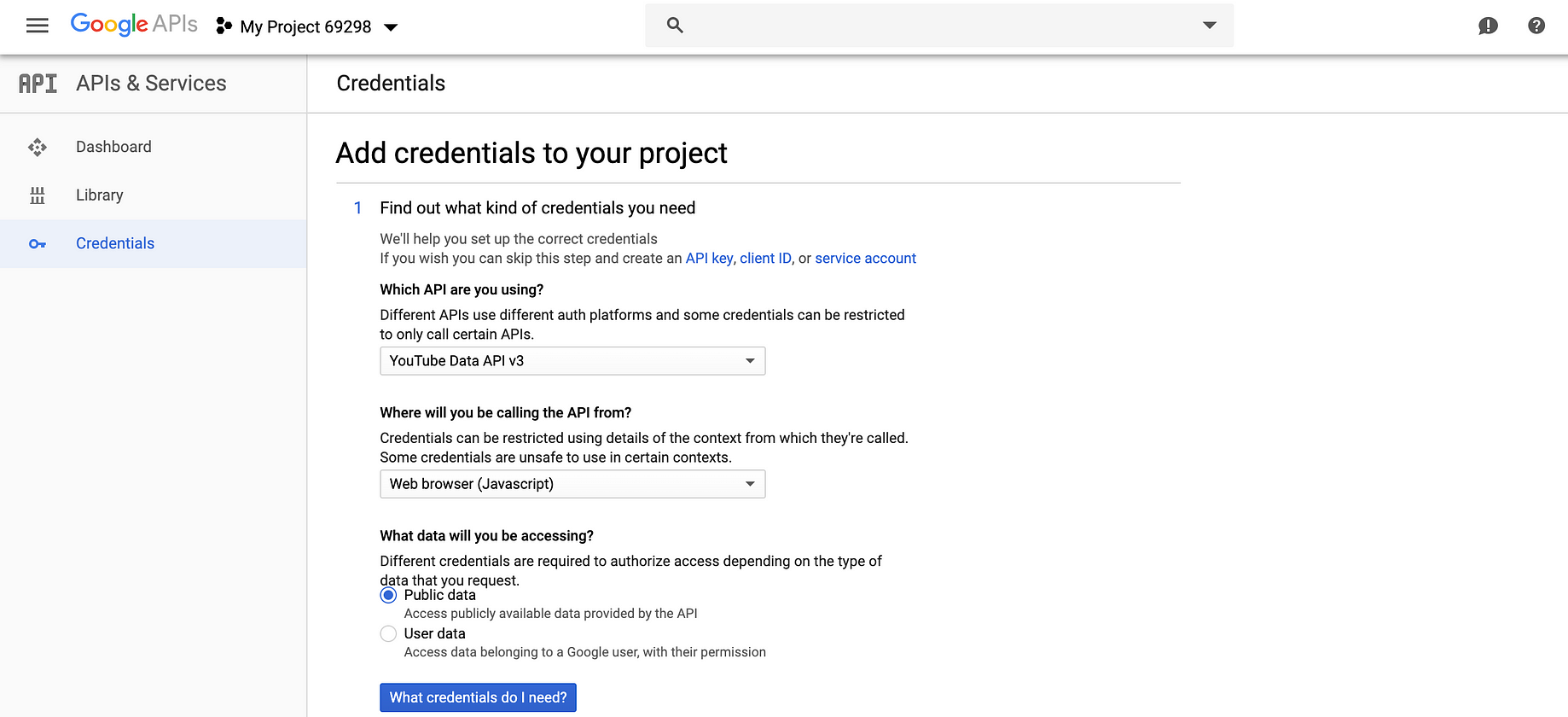Click the APIs & Services heading

[x=151, y=83]
